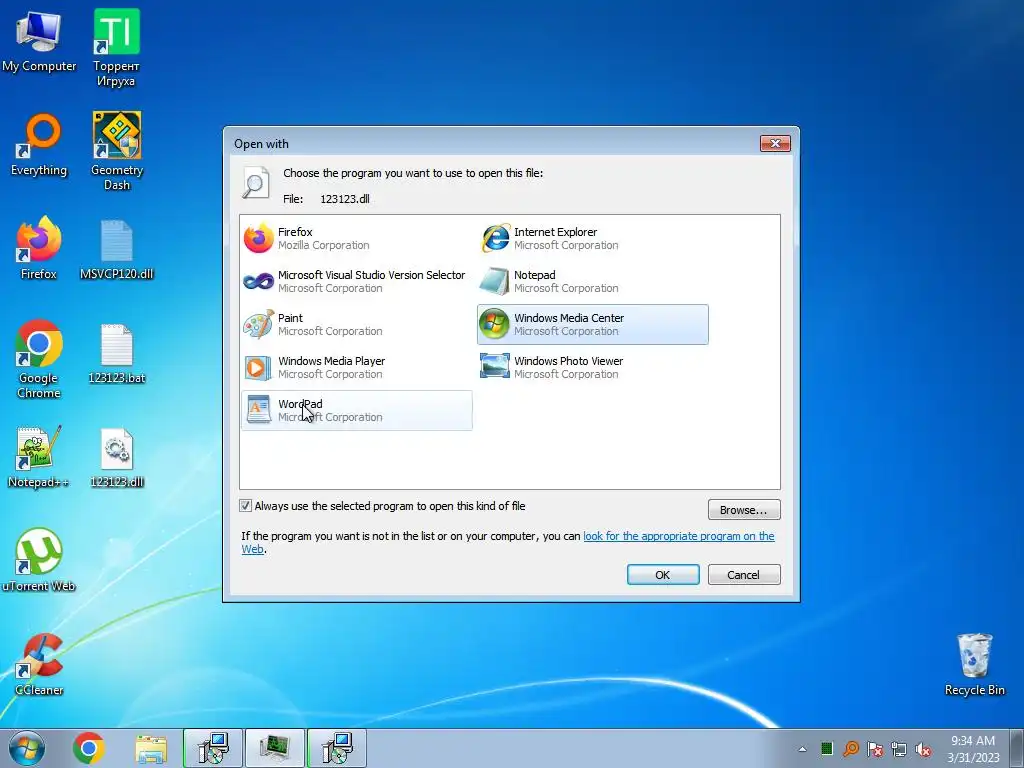Image resolution: width=1024 pixels, height=768 pixels.
Task: Select Firefox in the program list
Action: tap(357, 238)
